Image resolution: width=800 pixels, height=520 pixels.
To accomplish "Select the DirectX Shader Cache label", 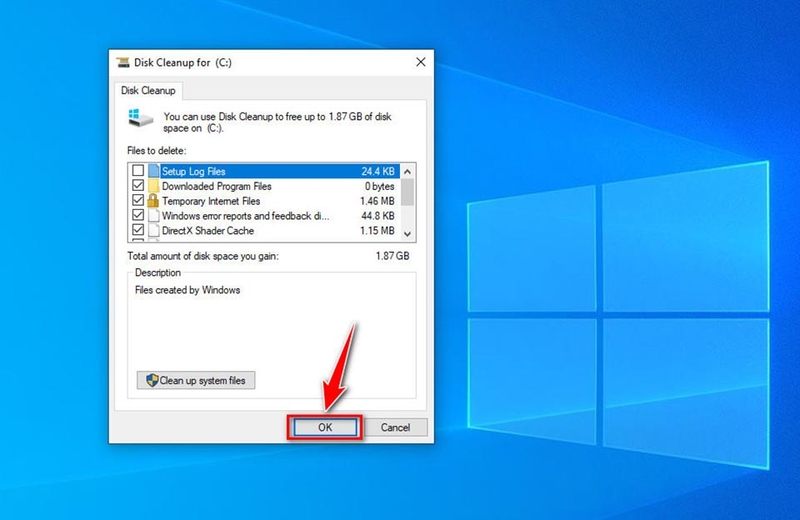I will (208, 230).
